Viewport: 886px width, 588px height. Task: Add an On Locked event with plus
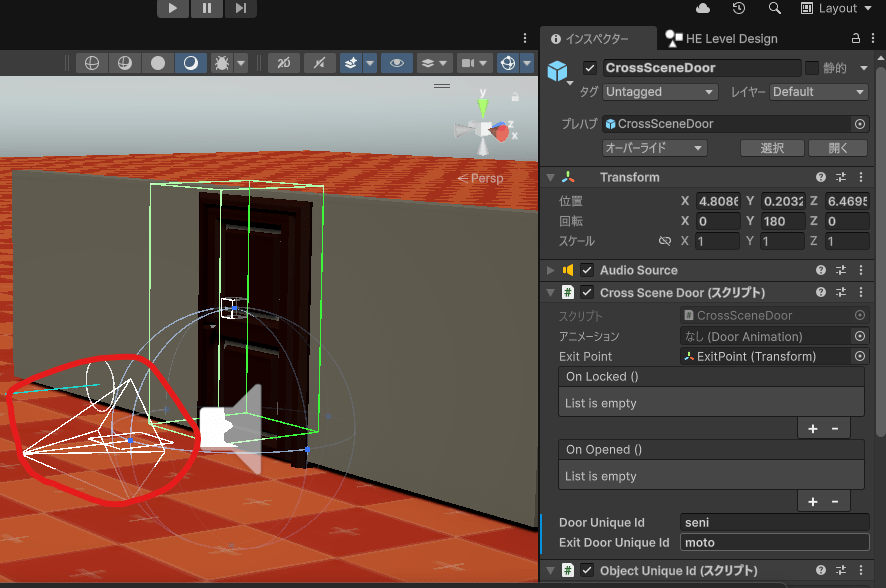click(x=813, y=429)
